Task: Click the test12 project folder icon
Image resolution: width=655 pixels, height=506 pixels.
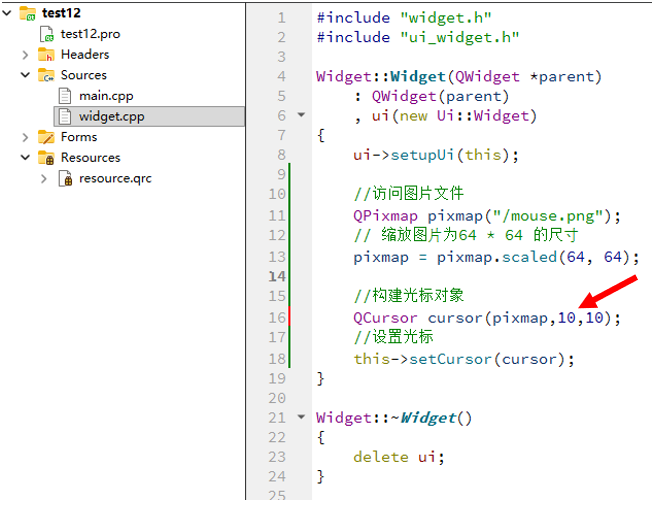Action: coord(28,13)
